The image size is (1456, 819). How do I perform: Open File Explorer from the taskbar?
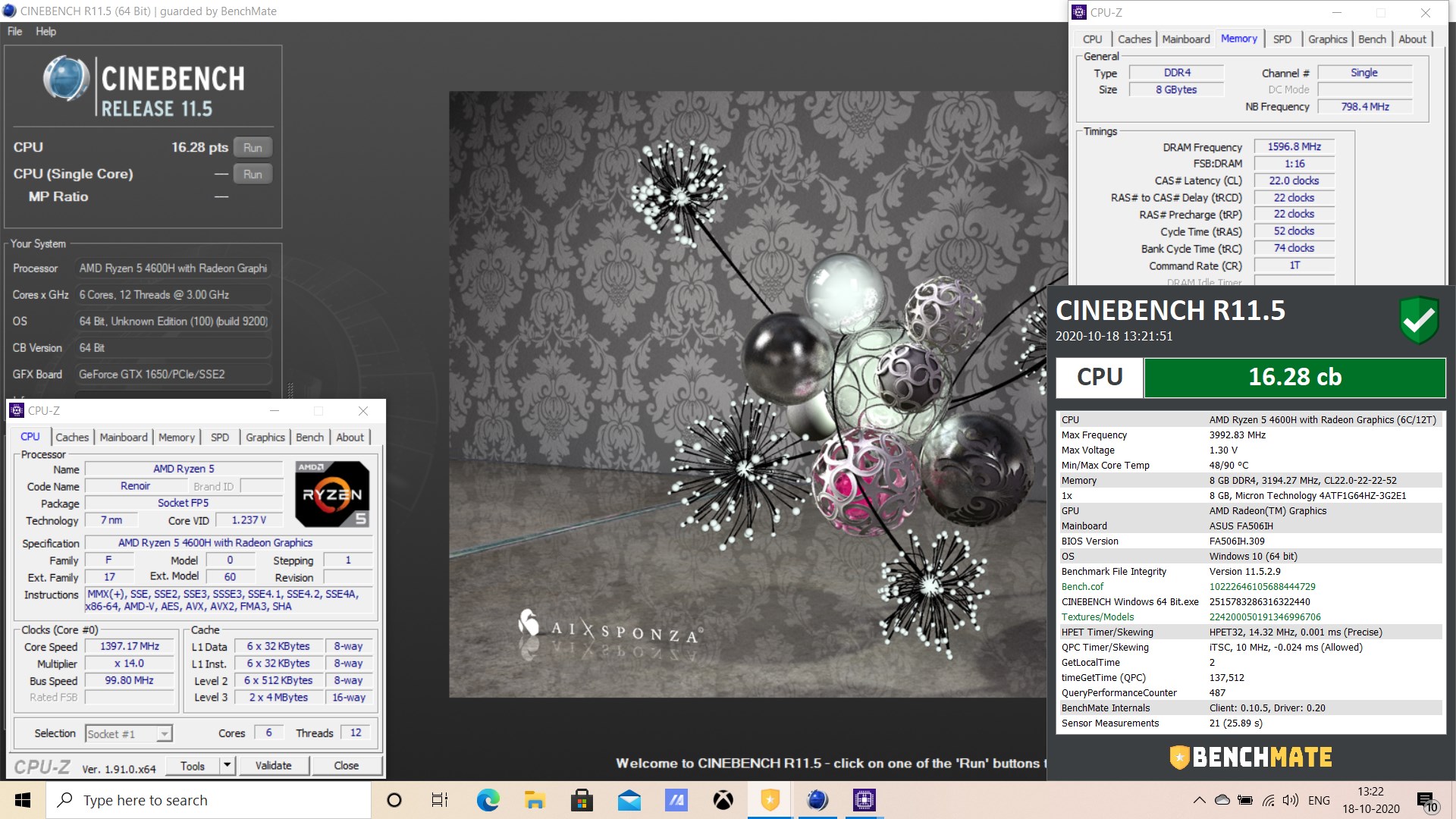point(535,800)
